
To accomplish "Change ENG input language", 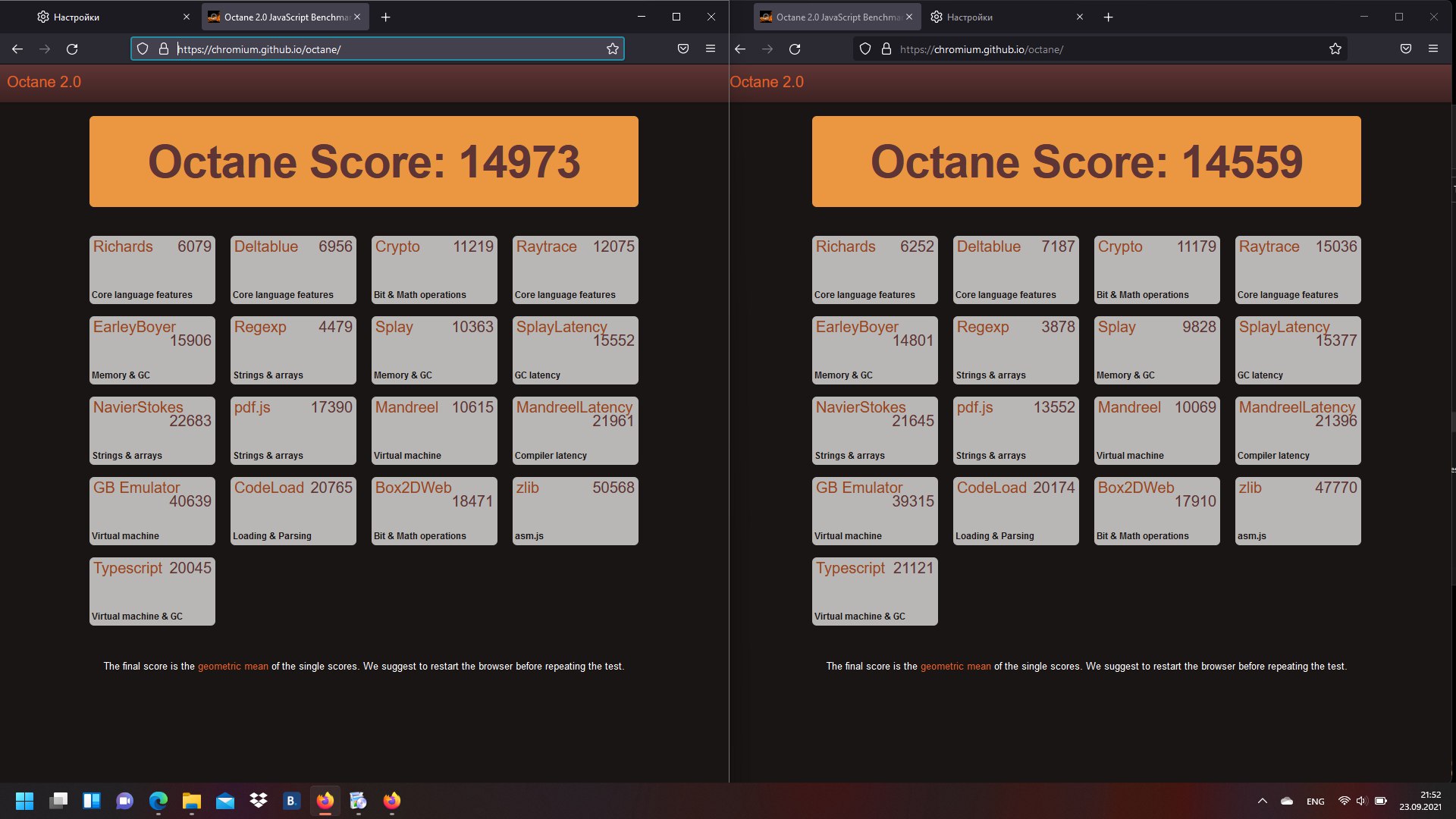I will pyautogui.click(x=1316, y=802).
